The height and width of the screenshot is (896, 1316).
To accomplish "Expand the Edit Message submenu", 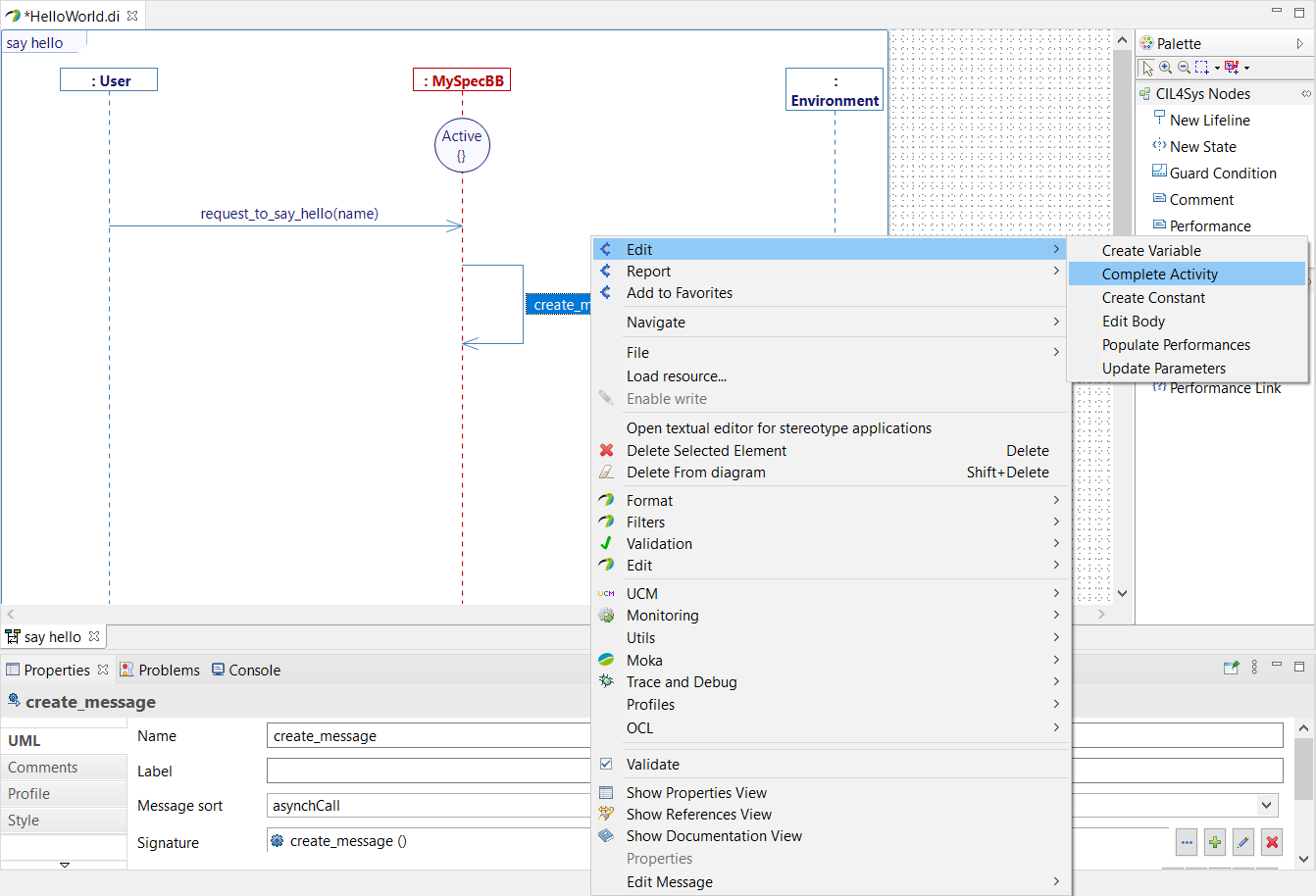I will [x=831, y=881].
